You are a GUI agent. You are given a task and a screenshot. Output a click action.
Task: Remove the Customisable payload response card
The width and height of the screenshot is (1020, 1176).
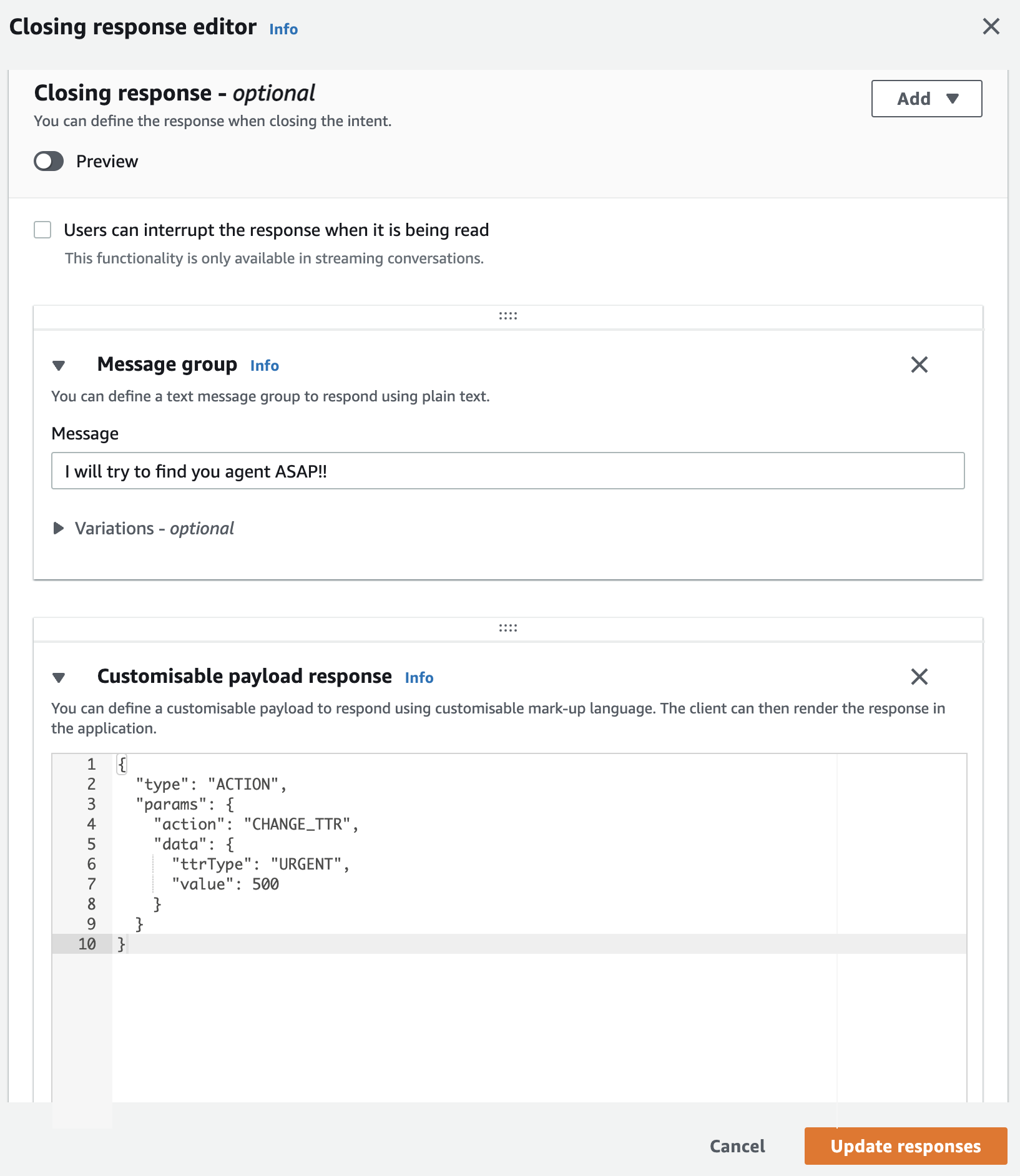pos(919,677)
